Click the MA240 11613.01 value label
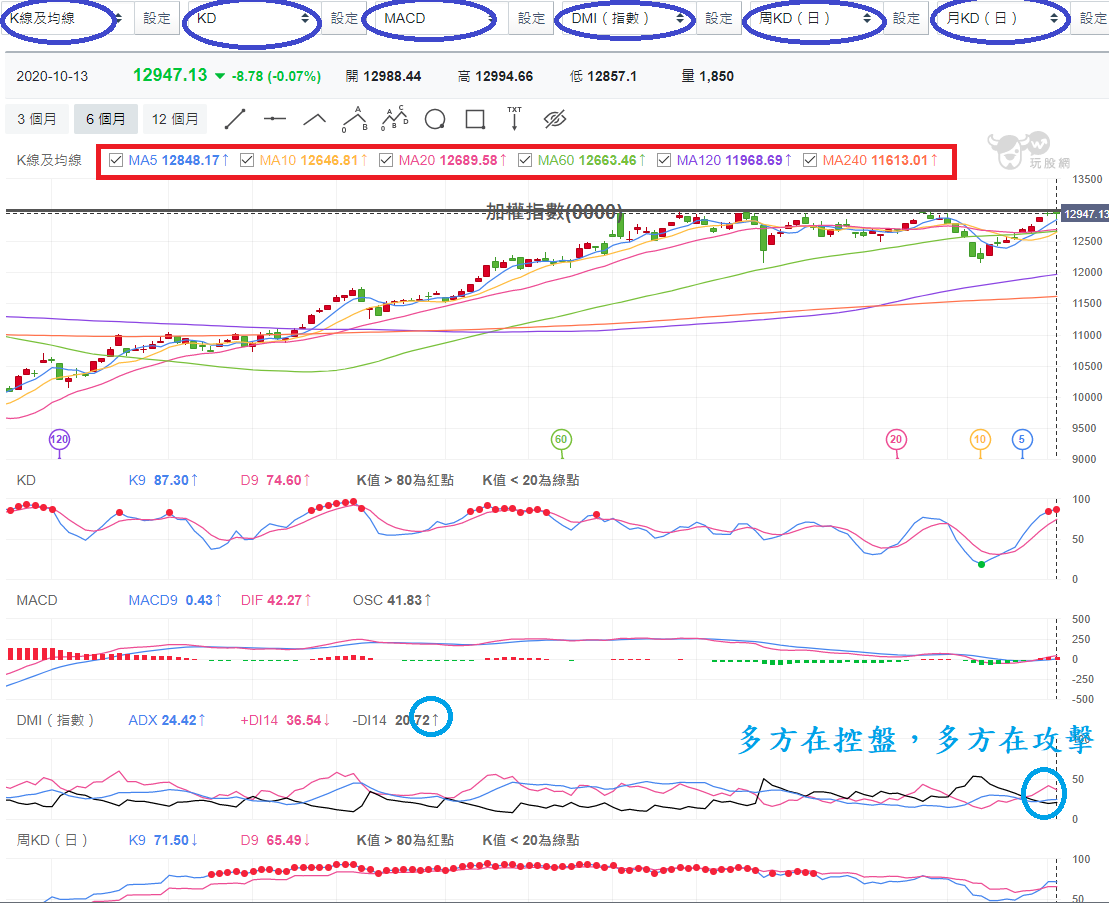Screen dimensions: 1109x903 click(x=881, y=161)
